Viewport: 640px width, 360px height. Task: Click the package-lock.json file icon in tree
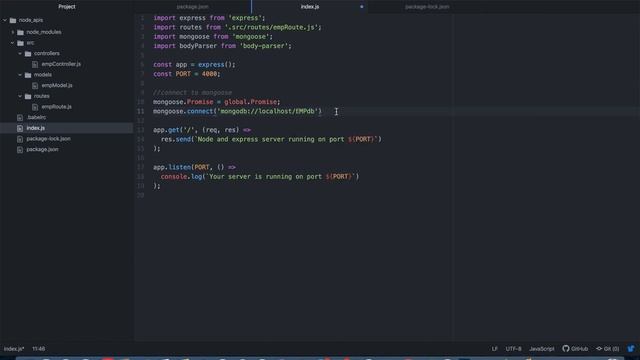pyautogui.click(x=20, y=139)
